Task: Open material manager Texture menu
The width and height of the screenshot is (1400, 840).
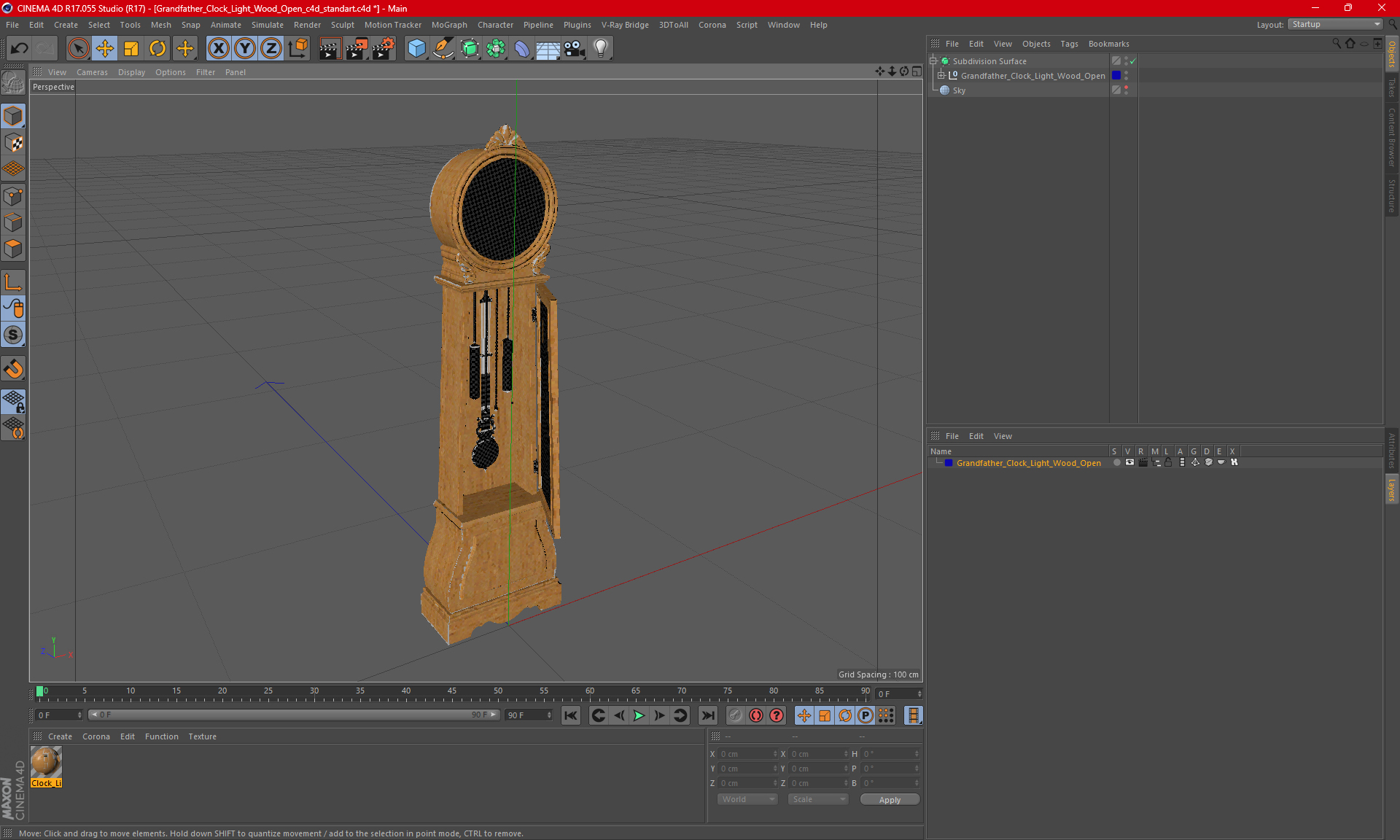Action: pyautogui.click(x=202, y=736)
